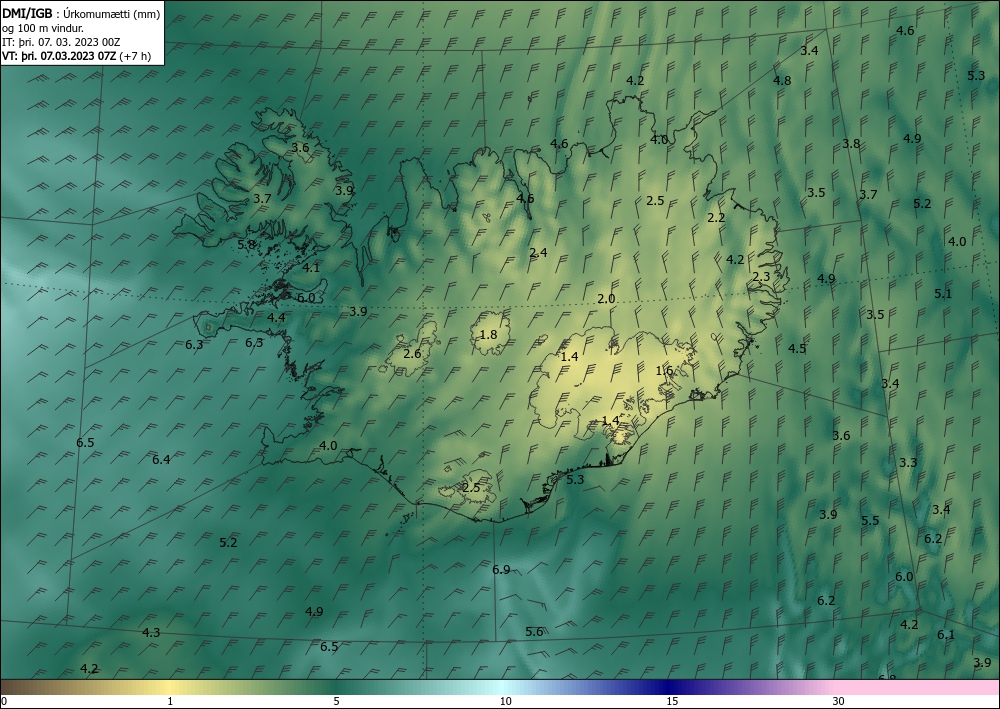
Task: Click the 2.6 value on the Langjökull glacier
Action: pyautogui.click(x=413, y=353)
